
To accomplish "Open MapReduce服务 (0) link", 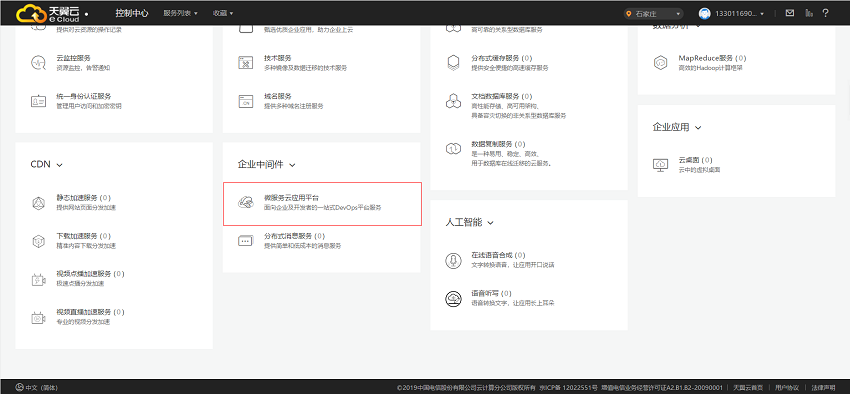I will (x=712, y=58).
